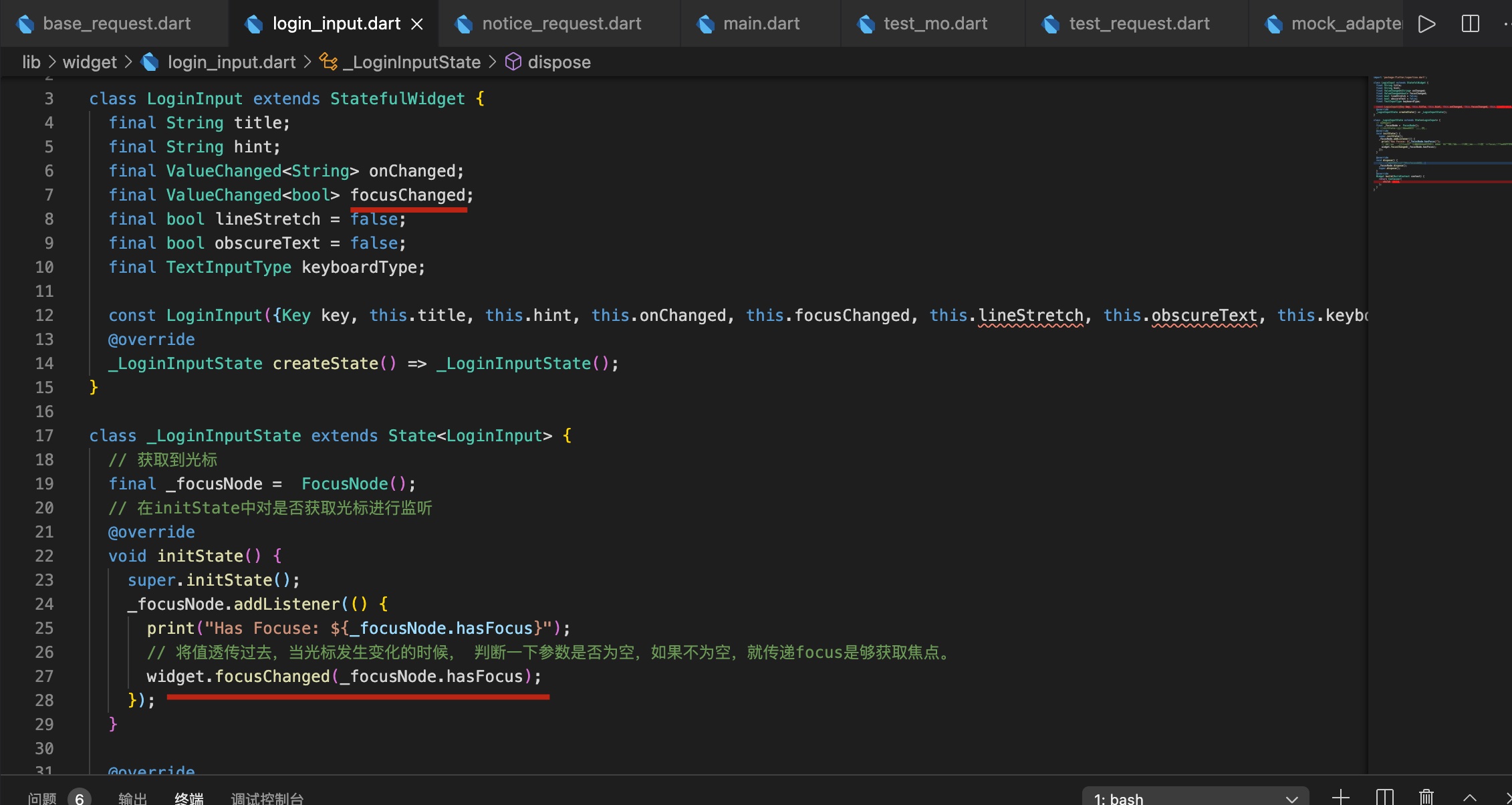This screenshot has height=805, width=1512.
Task: Click 'keyboardType' on line 10
Action: pos(359,267)
